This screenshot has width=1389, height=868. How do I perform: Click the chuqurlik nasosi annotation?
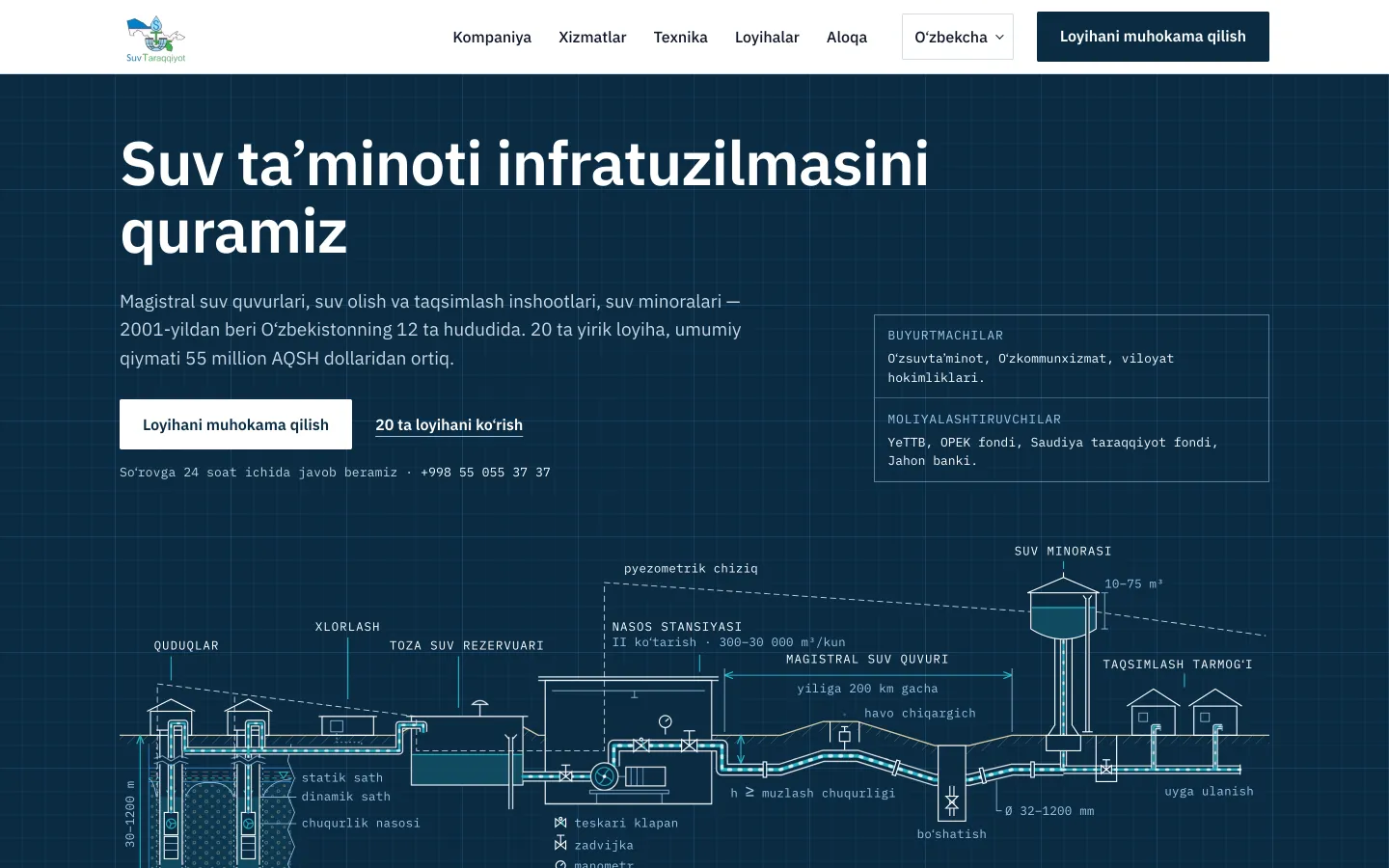point(361,824)
